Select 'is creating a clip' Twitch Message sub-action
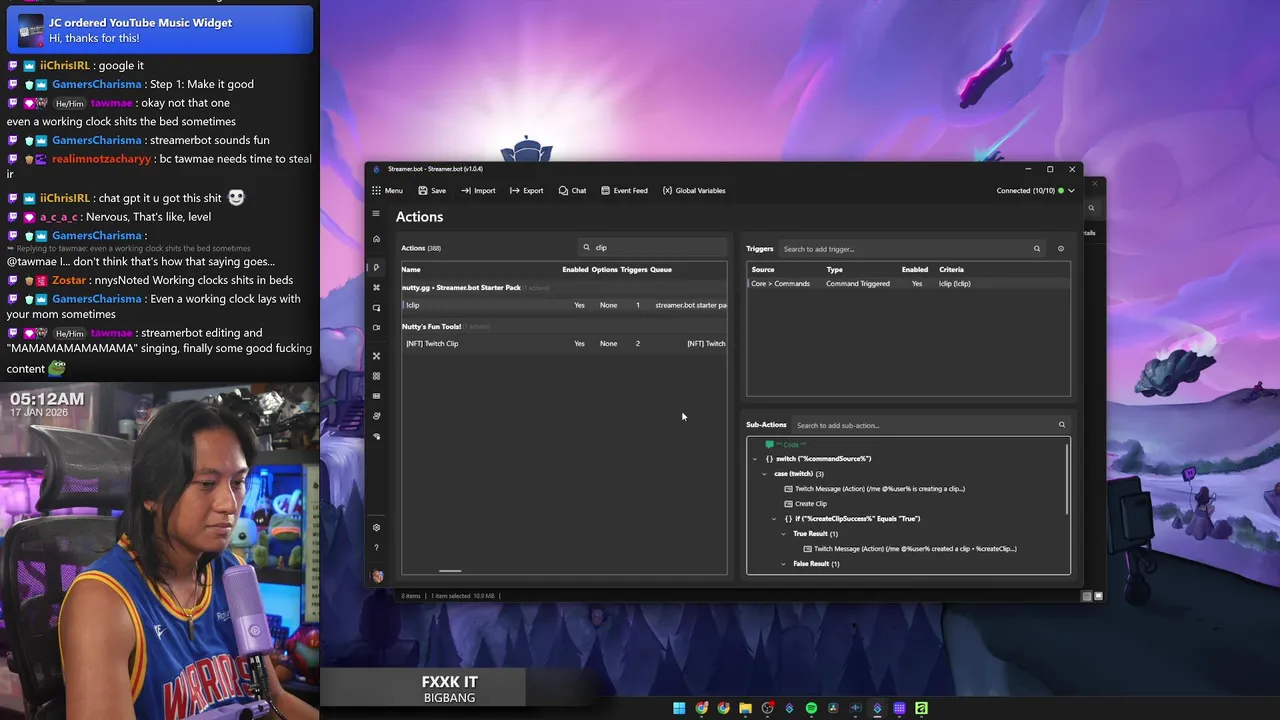This screenshot has width=1280, height=720. tap(874, 489)
